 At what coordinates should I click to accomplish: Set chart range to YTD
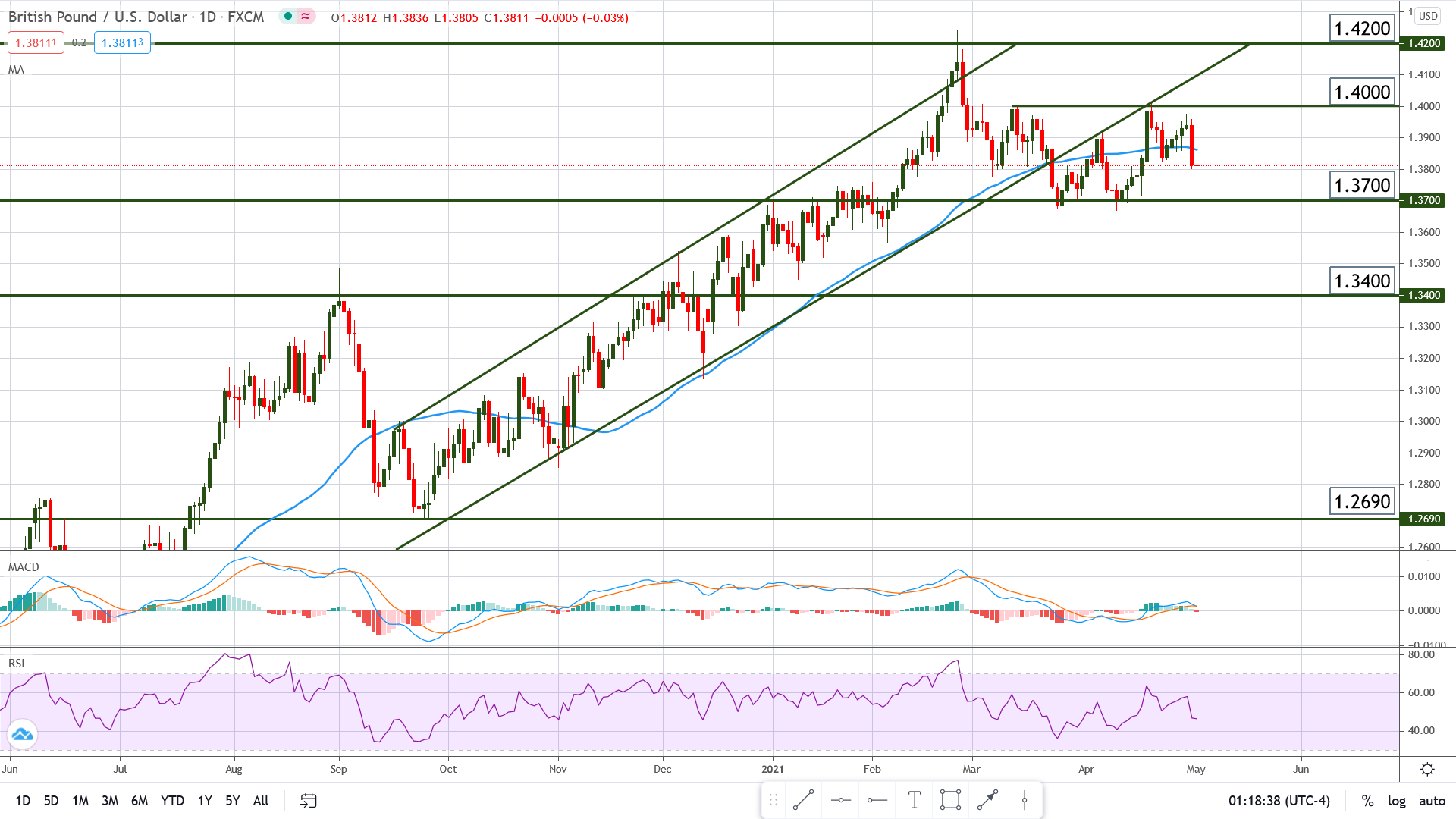click(x=172, y=801)
